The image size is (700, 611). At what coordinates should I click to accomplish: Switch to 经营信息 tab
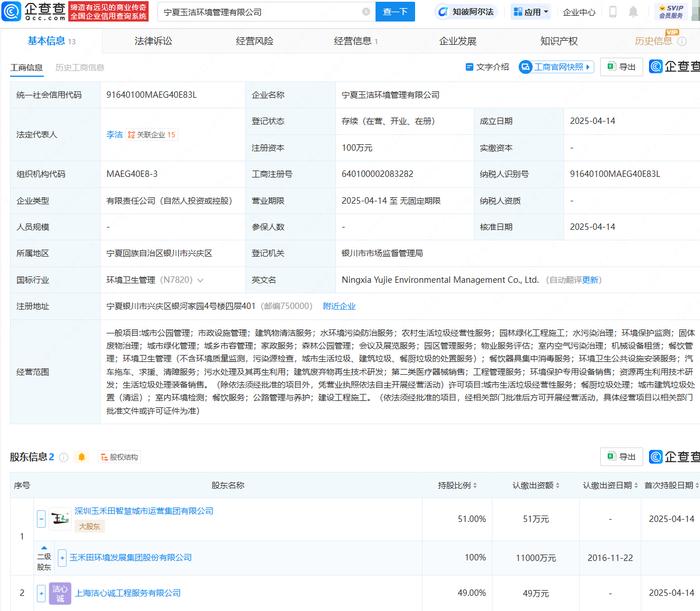[356, 41]
